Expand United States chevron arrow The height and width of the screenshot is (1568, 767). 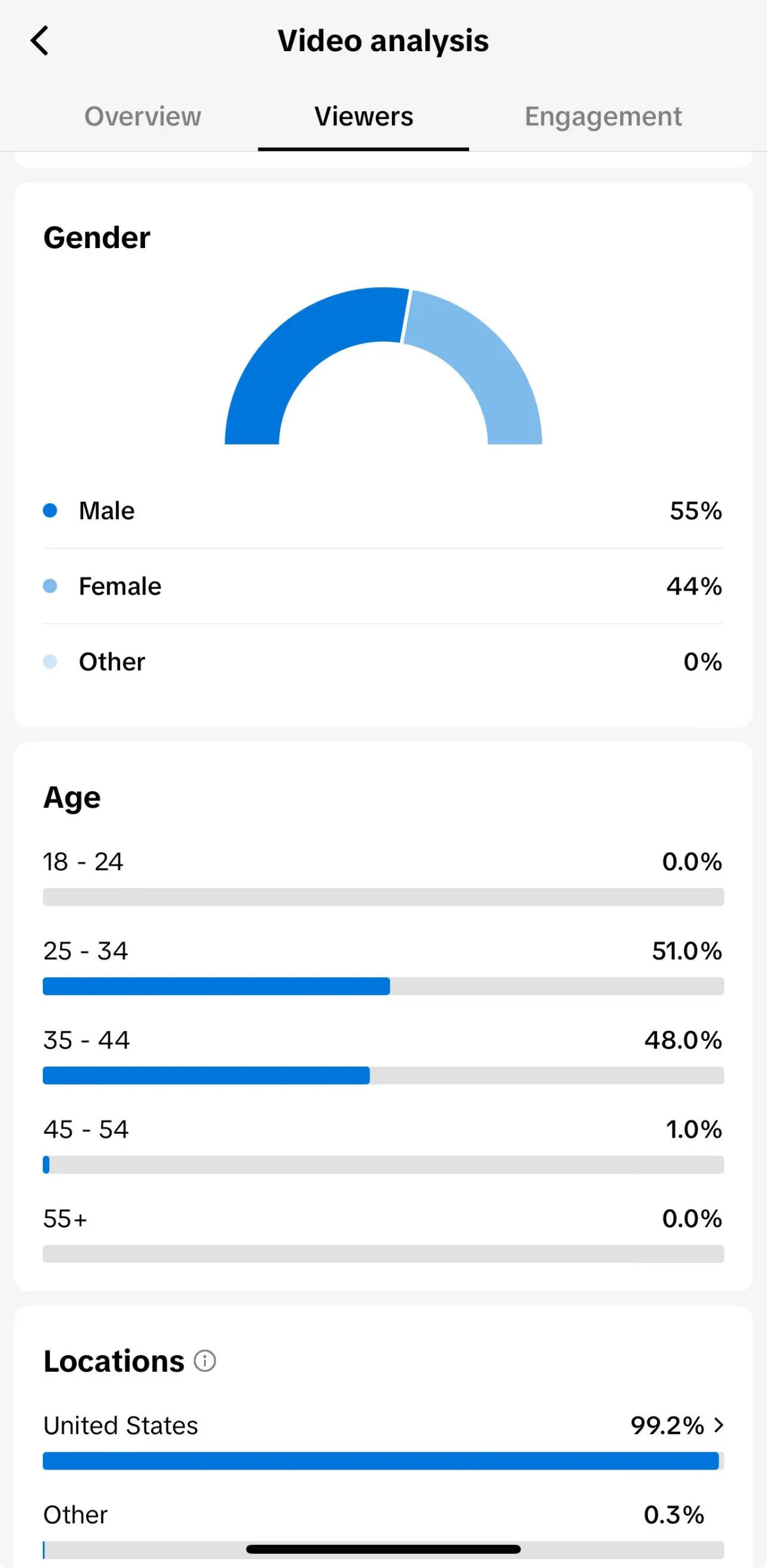pos(719,1425)
